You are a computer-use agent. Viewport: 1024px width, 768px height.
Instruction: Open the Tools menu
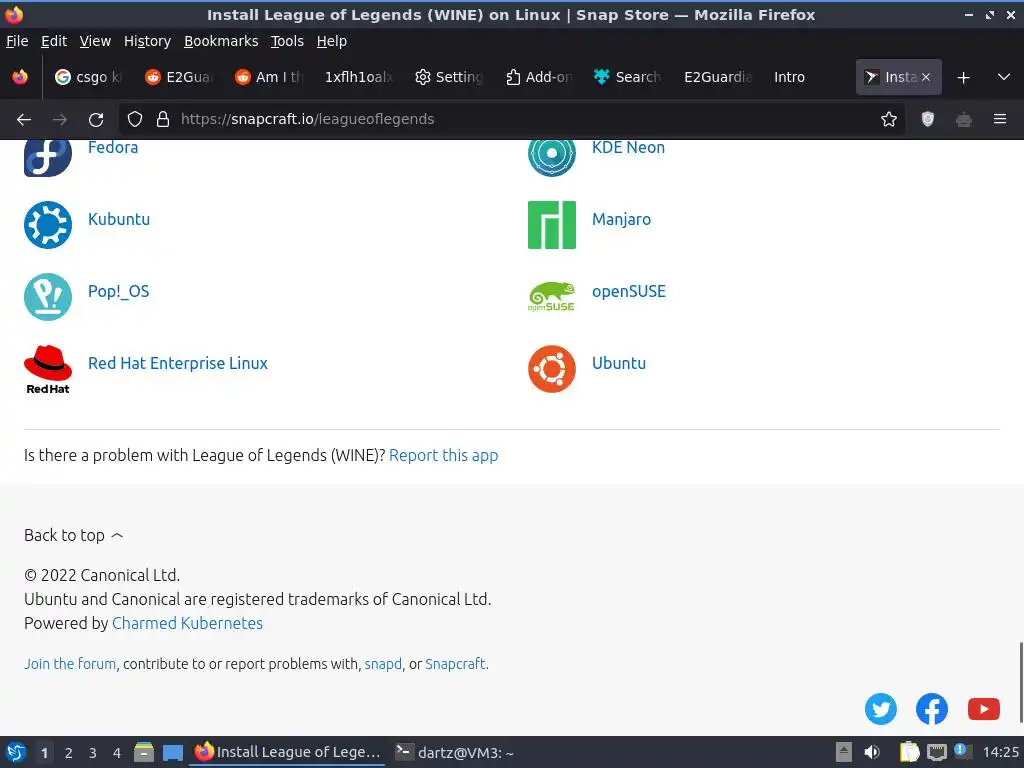click(287, 41)
